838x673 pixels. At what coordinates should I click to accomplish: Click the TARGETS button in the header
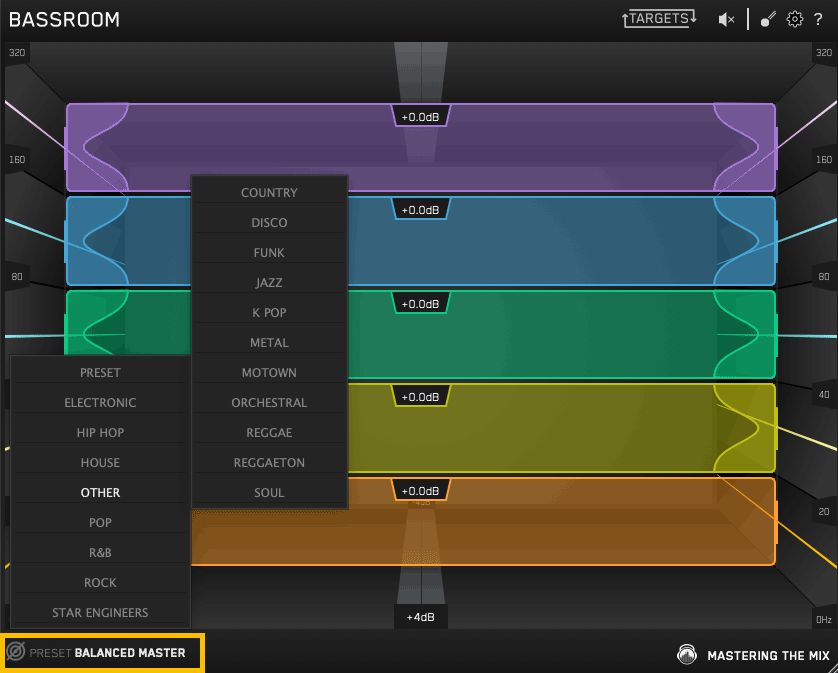tap(659, 19)
